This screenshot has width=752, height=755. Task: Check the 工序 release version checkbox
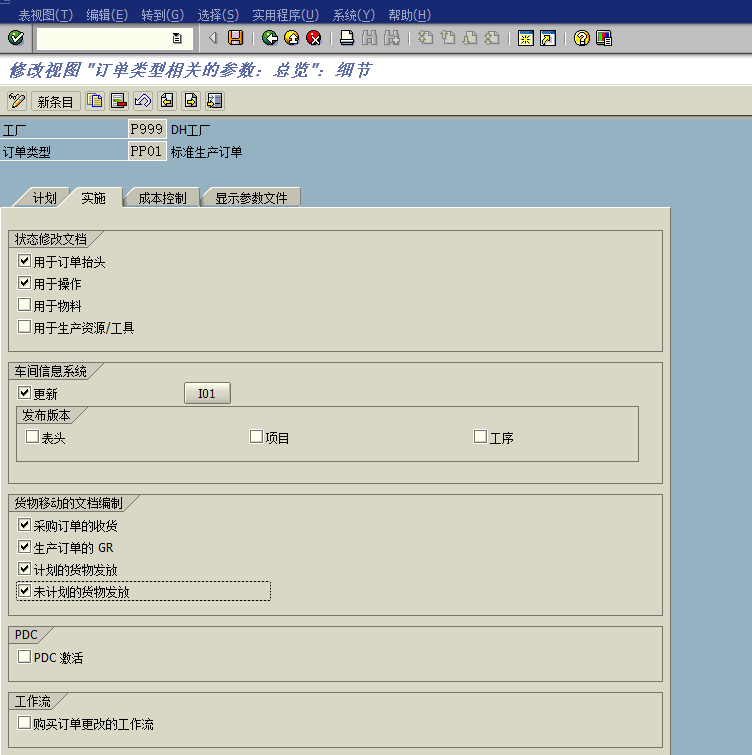coord(480,437)
